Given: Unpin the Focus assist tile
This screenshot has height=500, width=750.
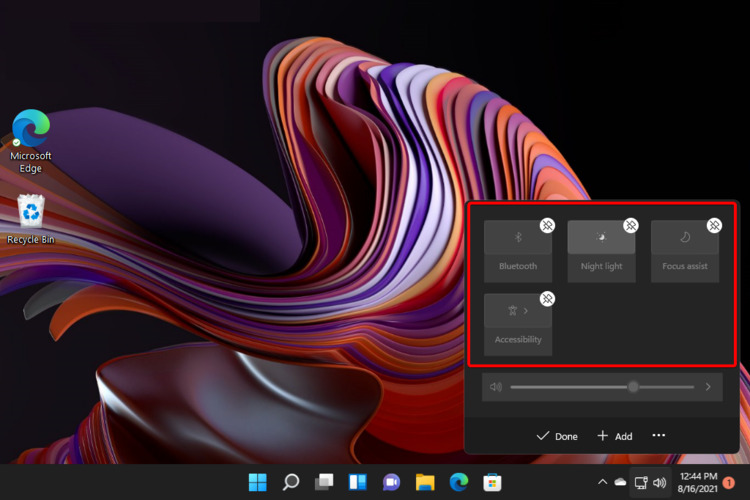Looking at the screenshot, I should [714, 226].
